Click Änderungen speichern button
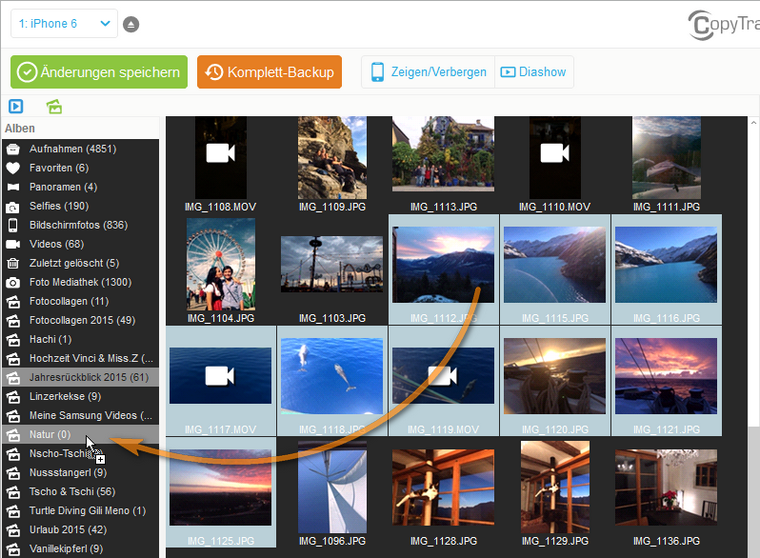The image size is (760, 558). click(x=99, y=72)
